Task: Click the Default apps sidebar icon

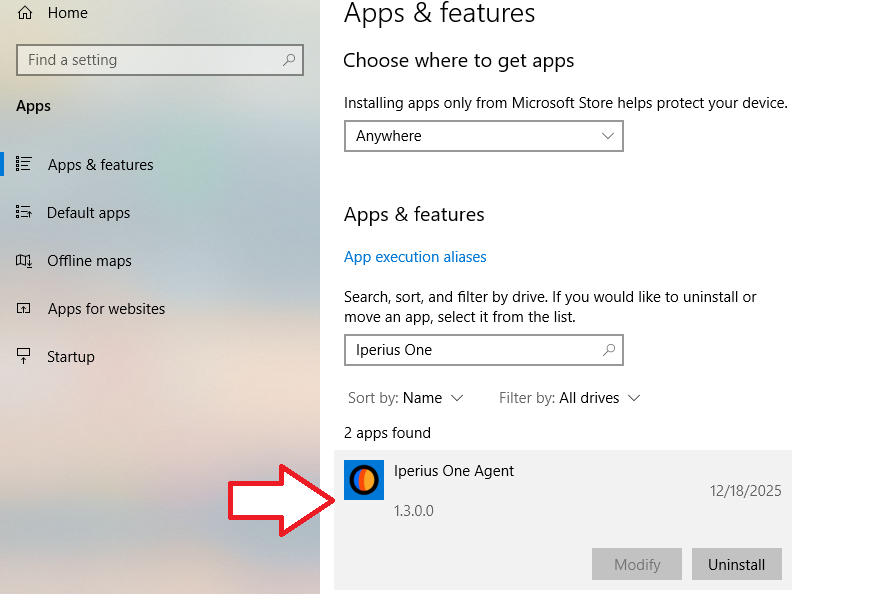Action: pyautogui.click(x=25, y=212)
